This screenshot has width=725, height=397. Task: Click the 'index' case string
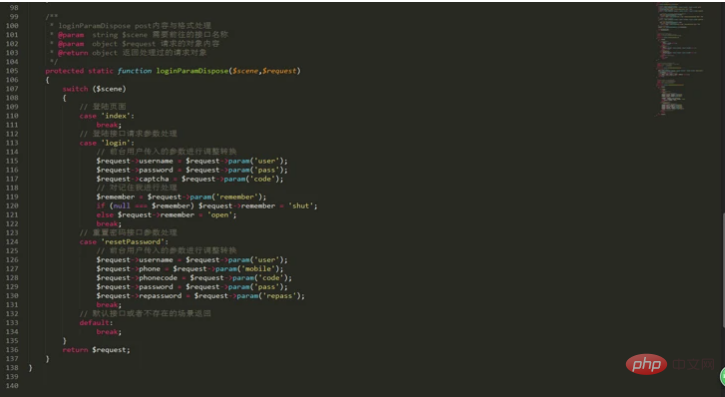tap(116, 116)
